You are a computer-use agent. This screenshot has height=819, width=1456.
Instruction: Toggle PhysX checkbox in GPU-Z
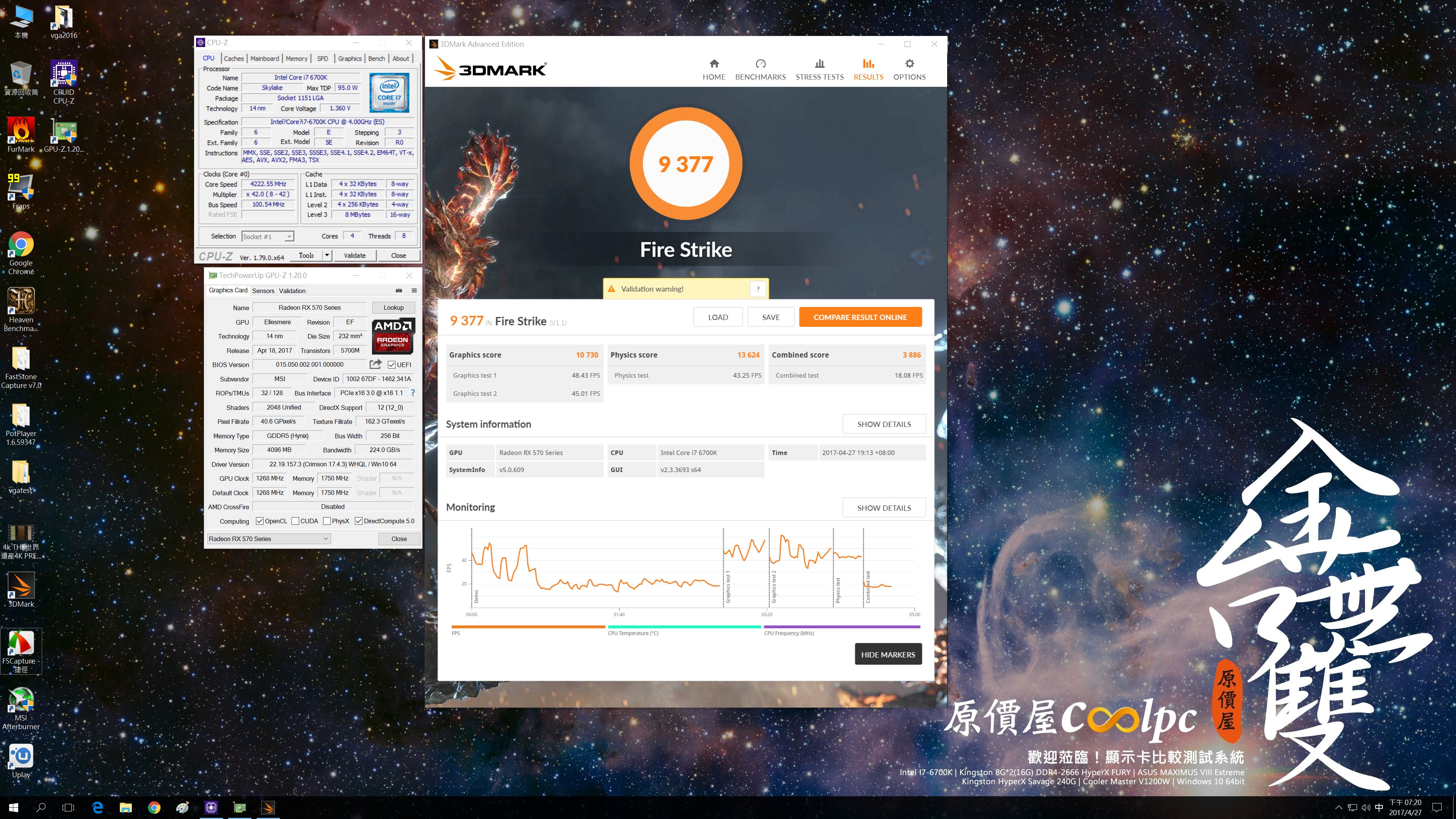point(327,521)
